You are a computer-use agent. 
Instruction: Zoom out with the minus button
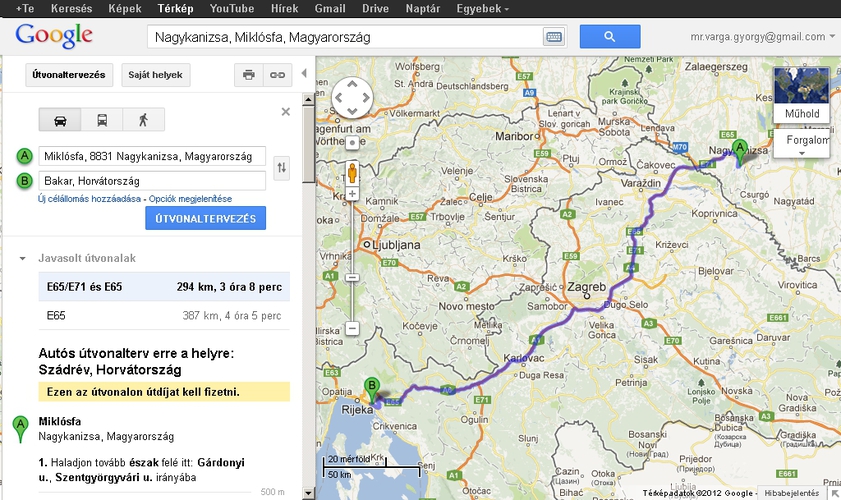click(x=352, y=328)
